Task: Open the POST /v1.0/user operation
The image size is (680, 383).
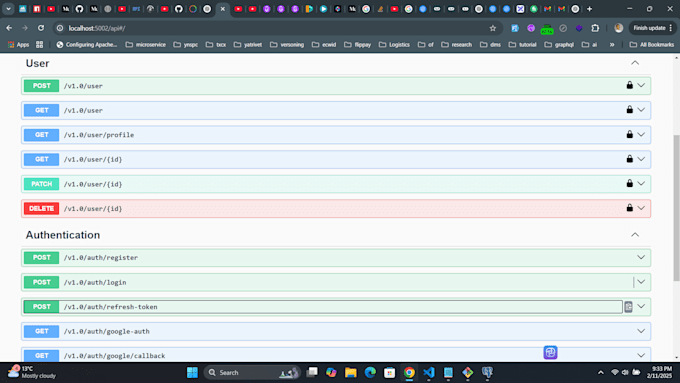Action: [336, 85]
